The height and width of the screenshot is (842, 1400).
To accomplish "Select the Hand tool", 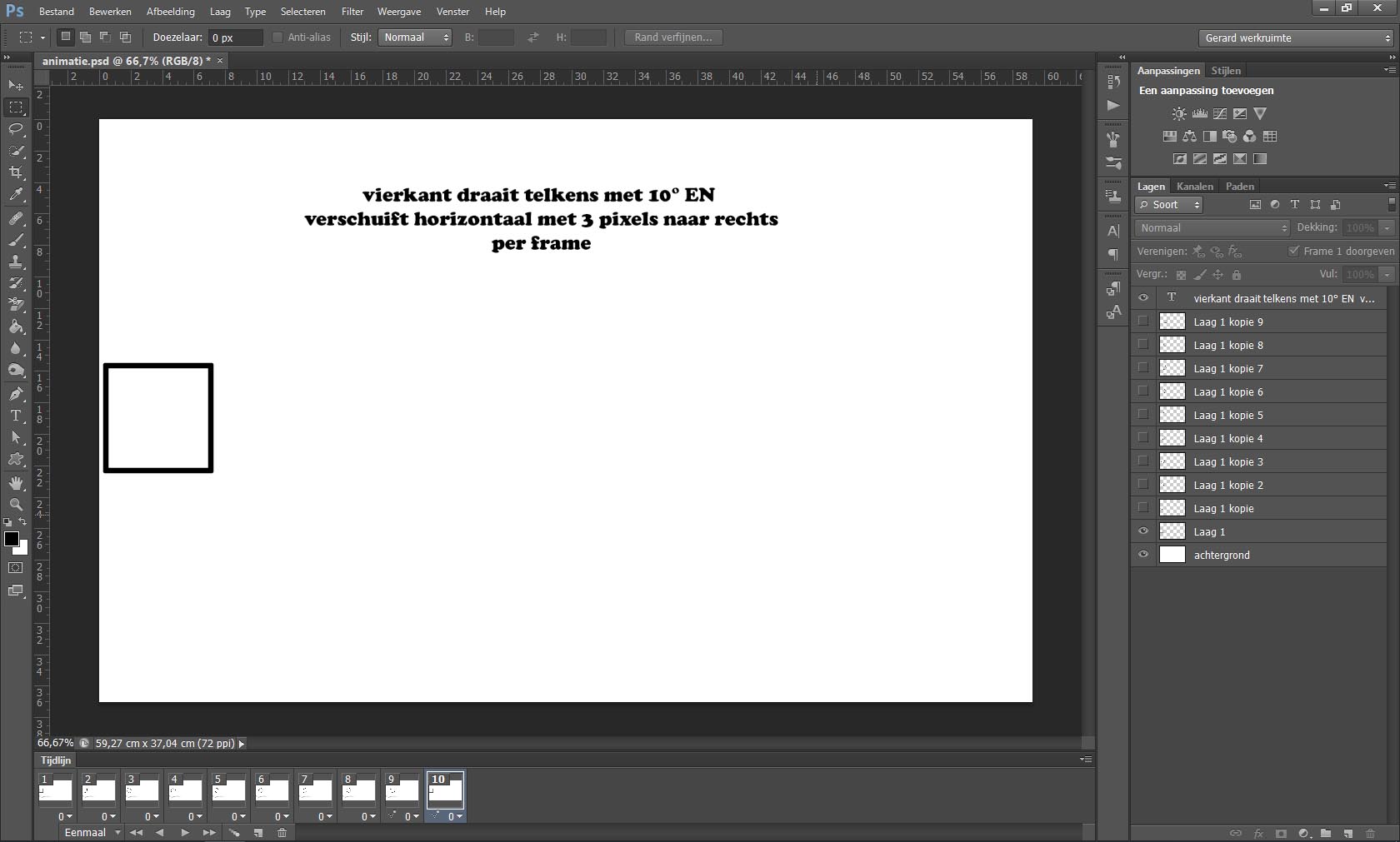I will [16, 483].
